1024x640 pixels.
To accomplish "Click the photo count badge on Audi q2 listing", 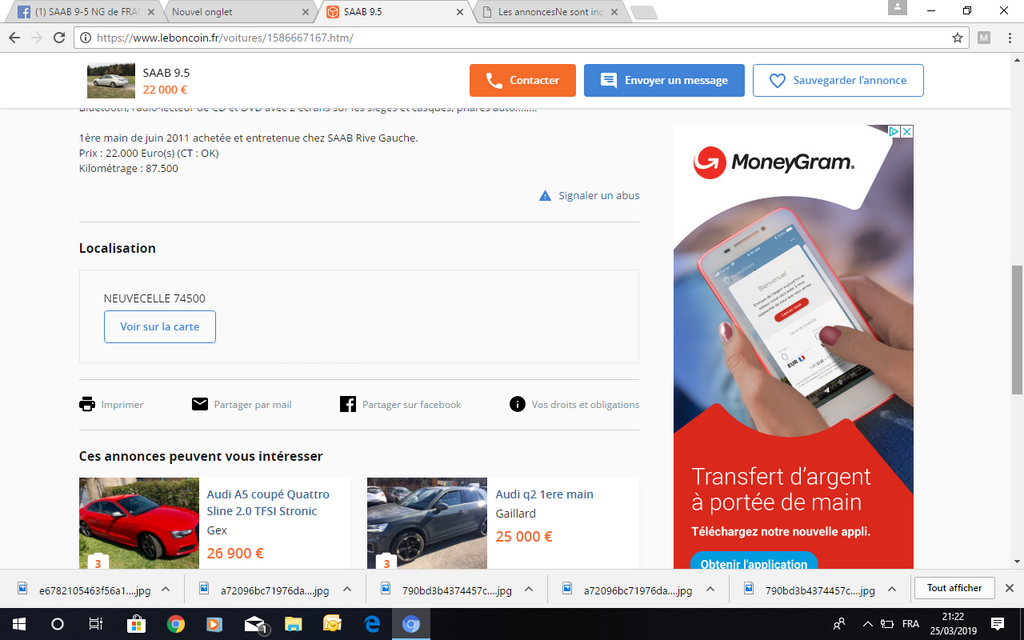I will [387, 562].
